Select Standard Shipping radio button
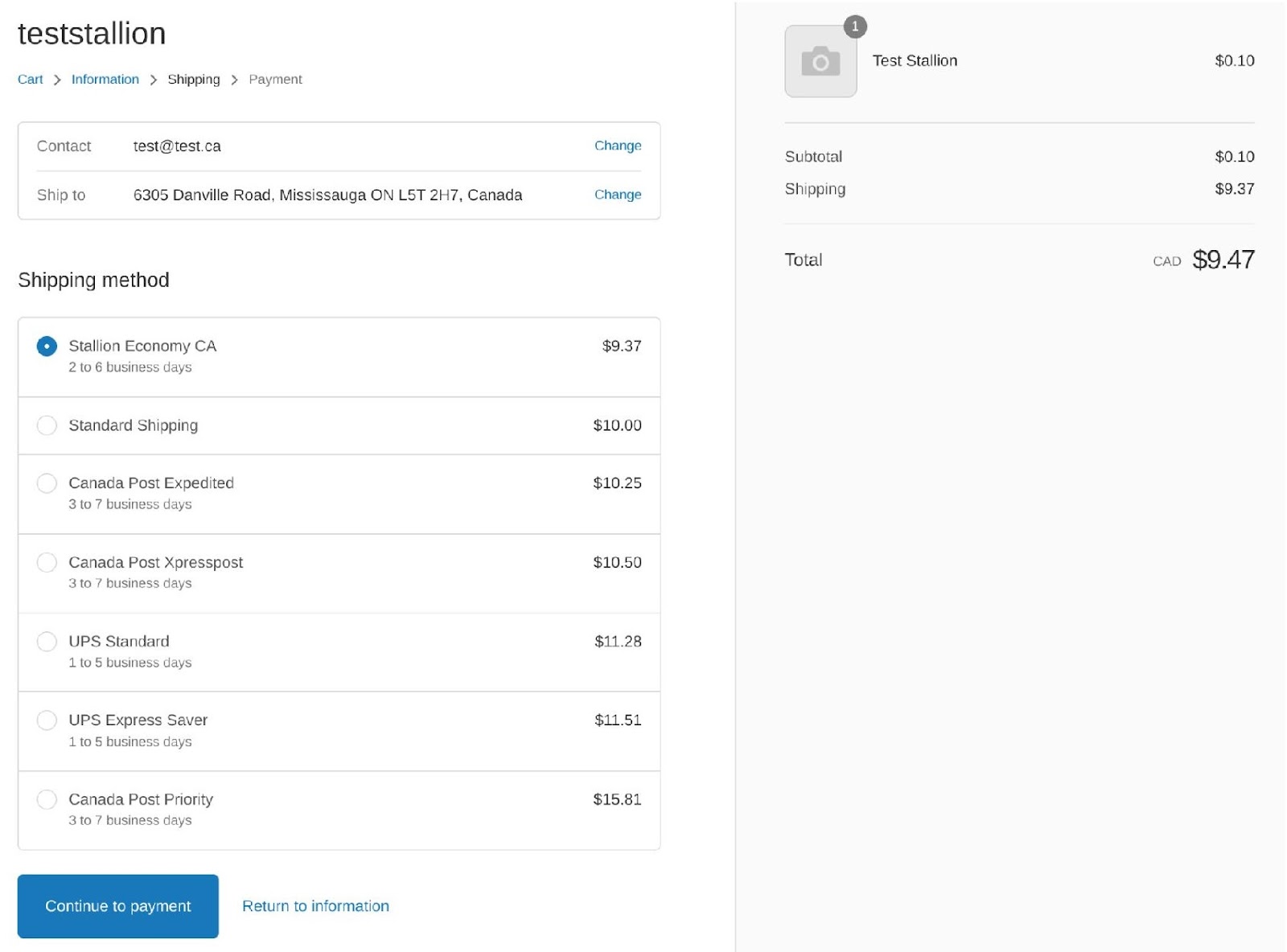 click(x=47, y=425)
